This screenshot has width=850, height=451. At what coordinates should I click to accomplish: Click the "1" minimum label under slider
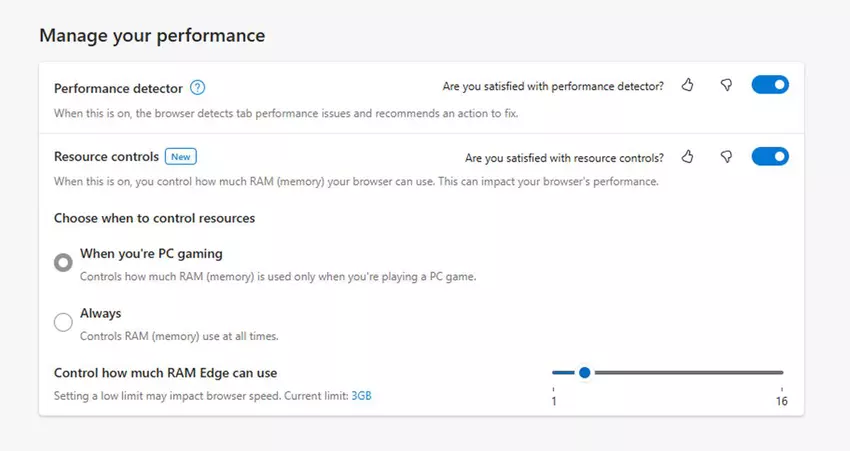tap(554, 402)
